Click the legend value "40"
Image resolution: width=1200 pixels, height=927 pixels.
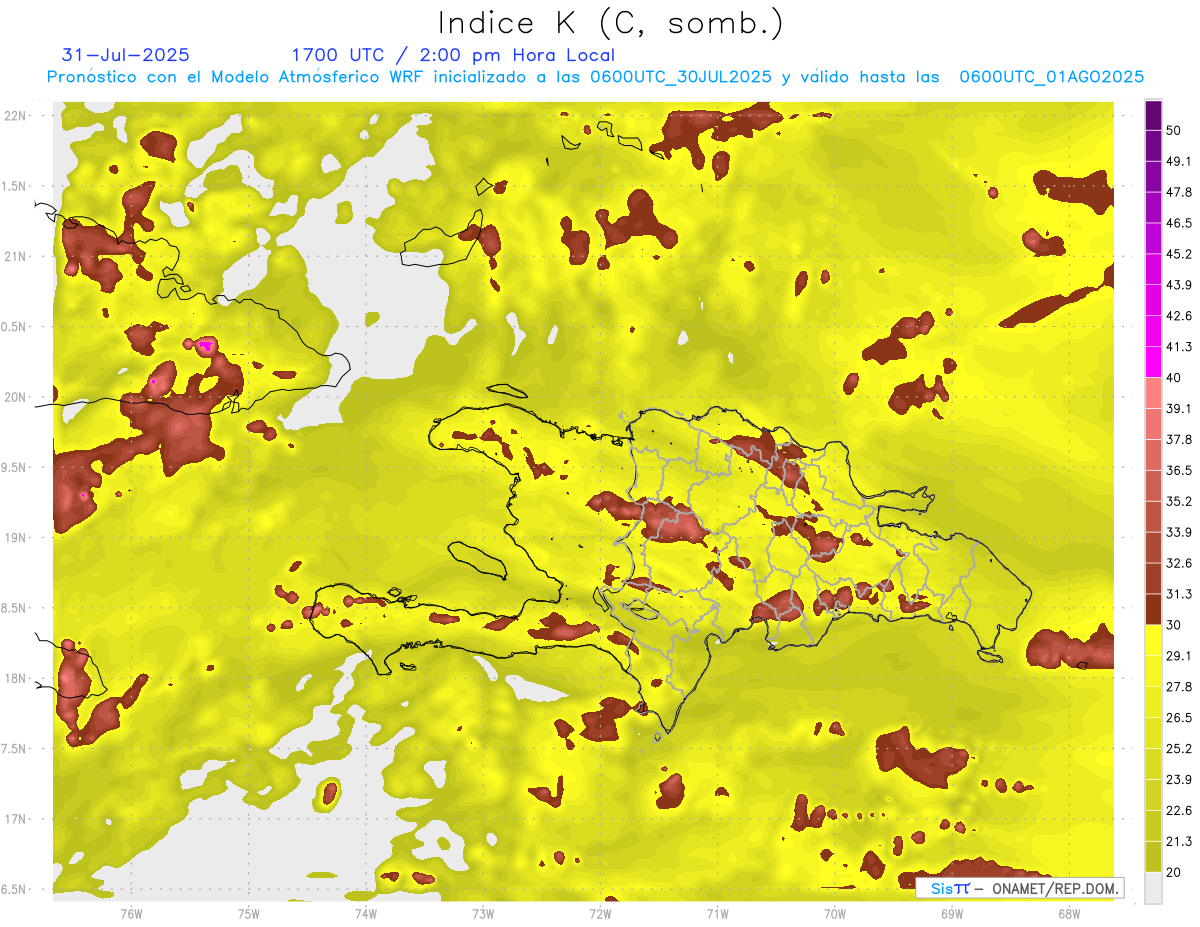[x=1174, y=378]
